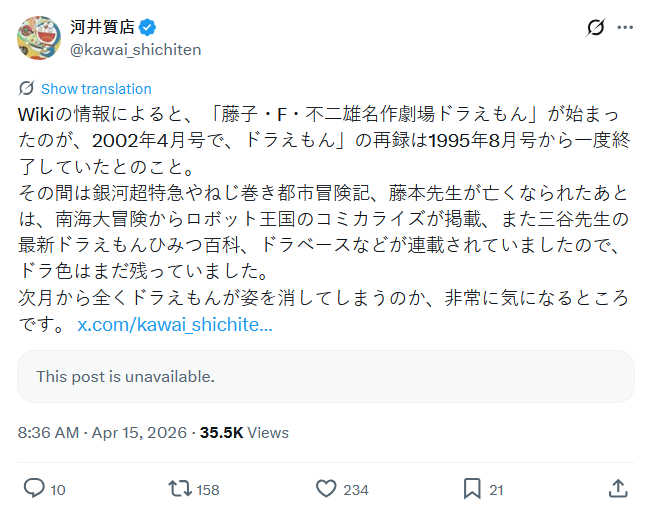
Task: Click the repost arrows icon
Action: [180, 488]
